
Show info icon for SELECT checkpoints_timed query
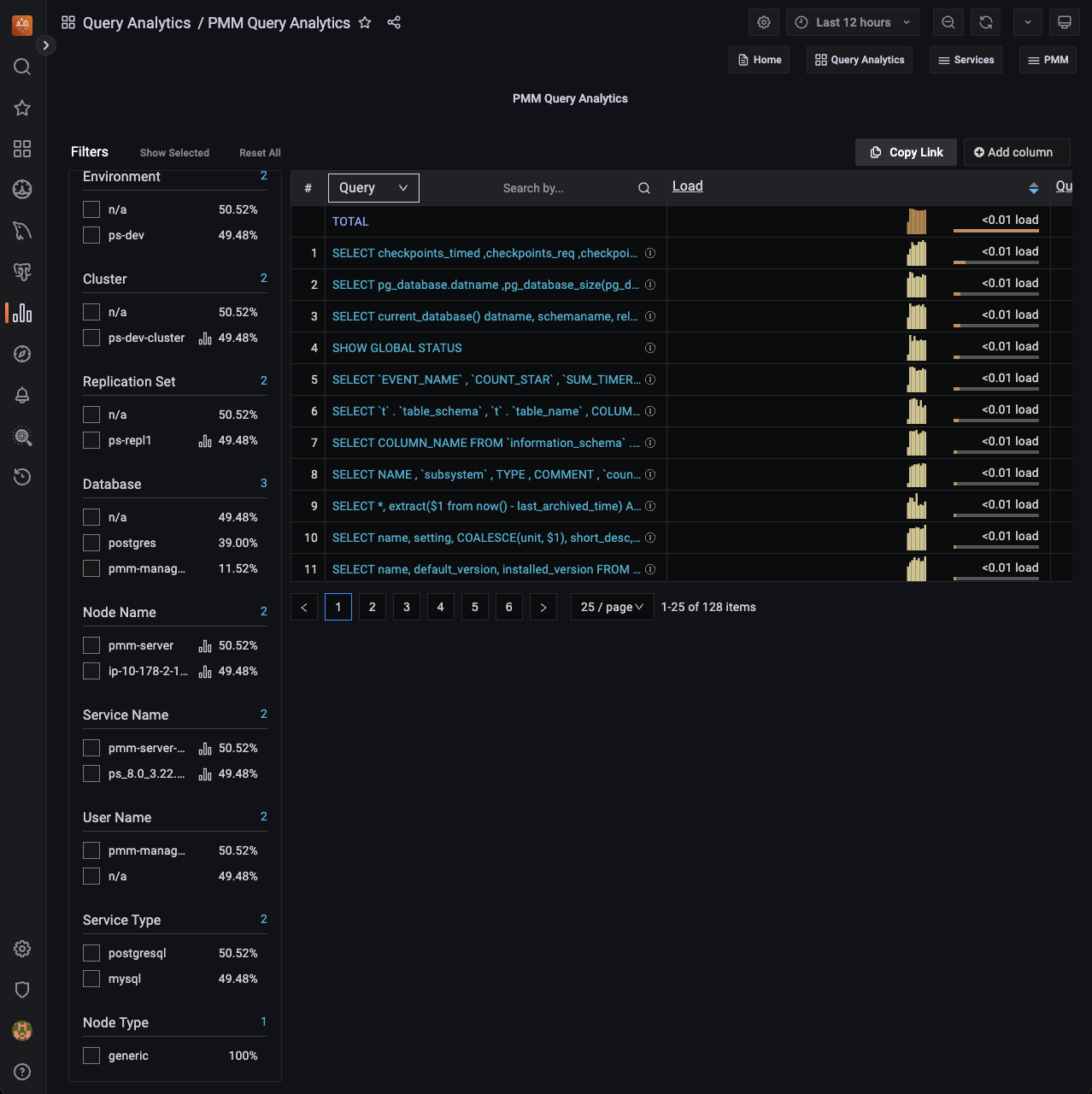[650, 253]
